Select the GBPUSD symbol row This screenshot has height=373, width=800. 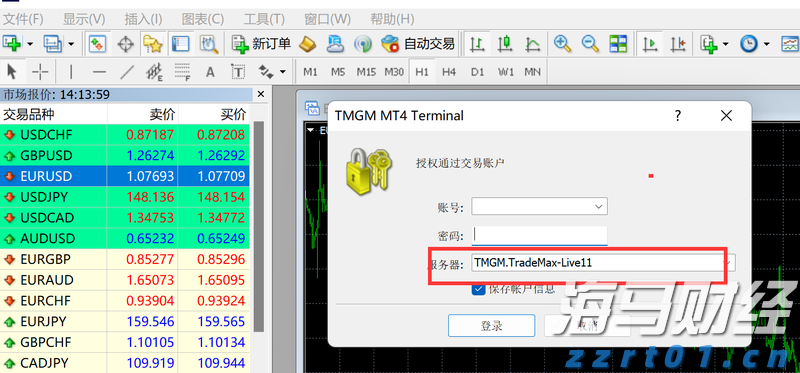point(125,156)
